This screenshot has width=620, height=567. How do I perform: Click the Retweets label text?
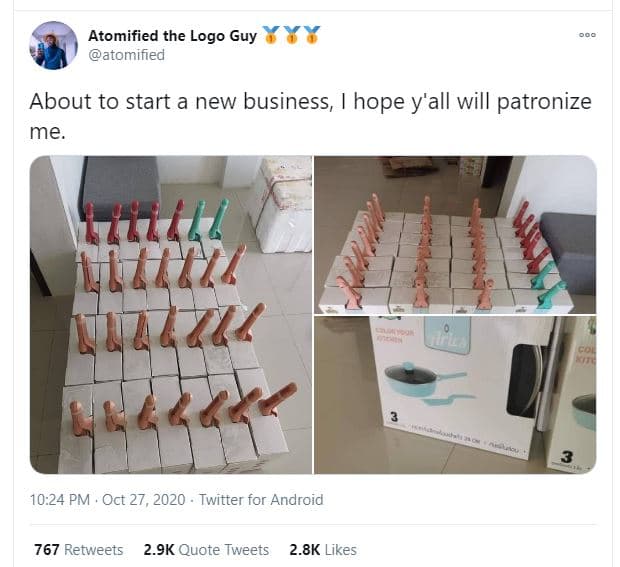[93, 550]
